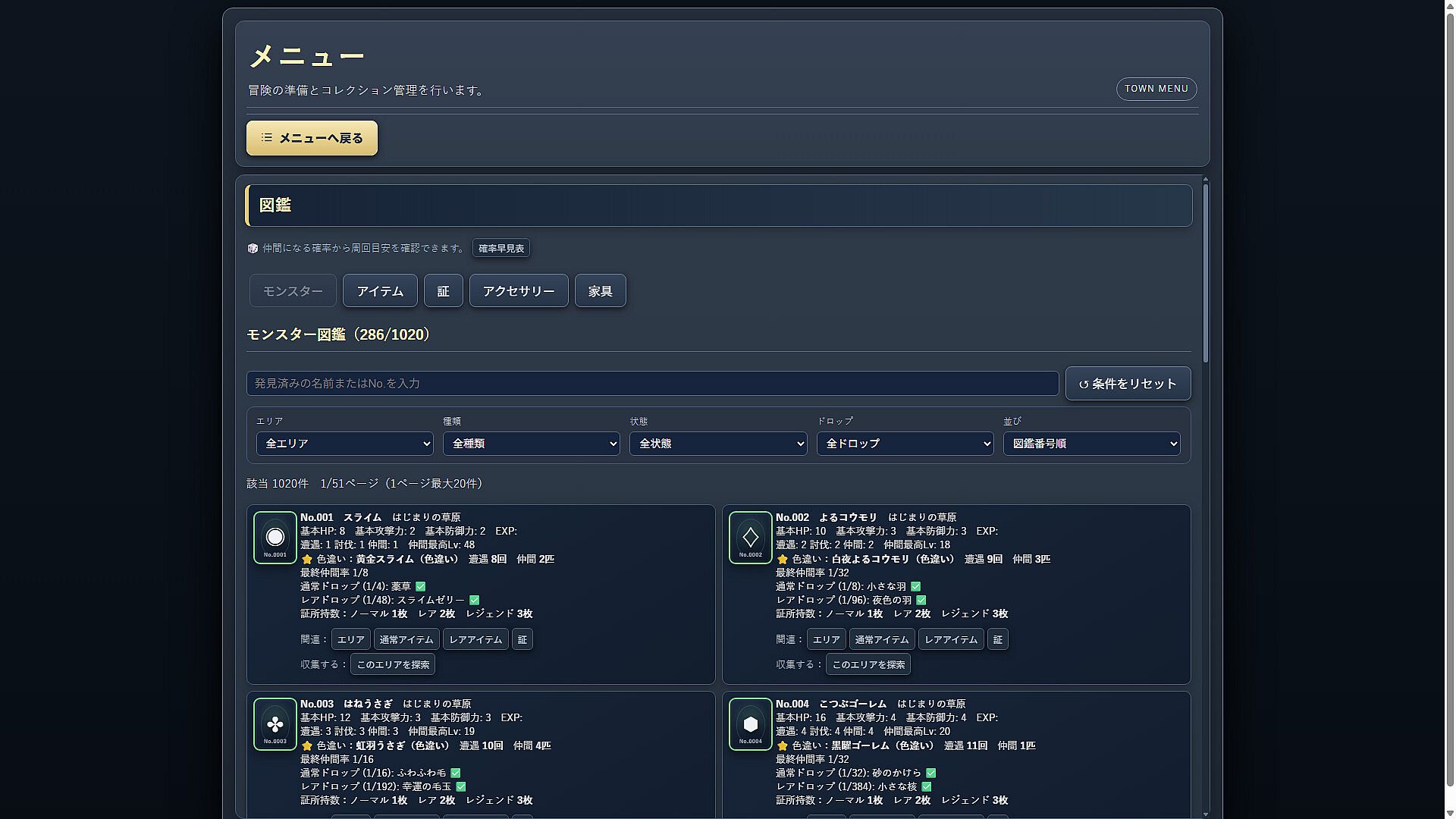Switch to the 家具 tab
The image size is (1456, 819).
click(x=601, y=291)
